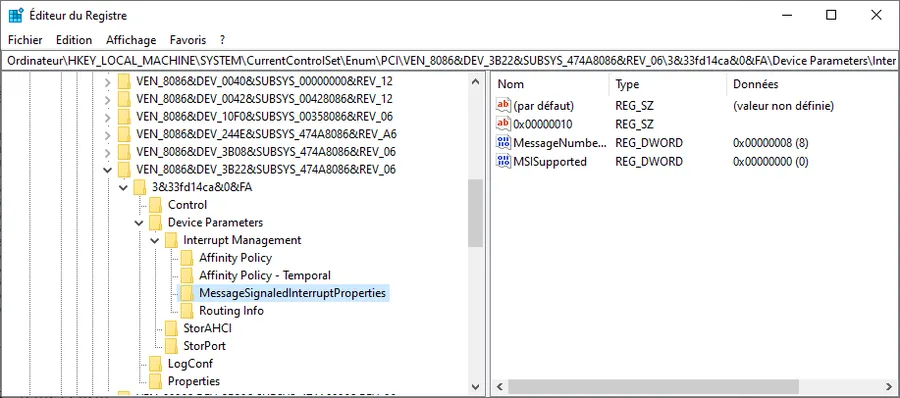The width and height of the screenshot is (900, 398).
Task: Click the LogConf folder icon
Action: tap(156, 364)
